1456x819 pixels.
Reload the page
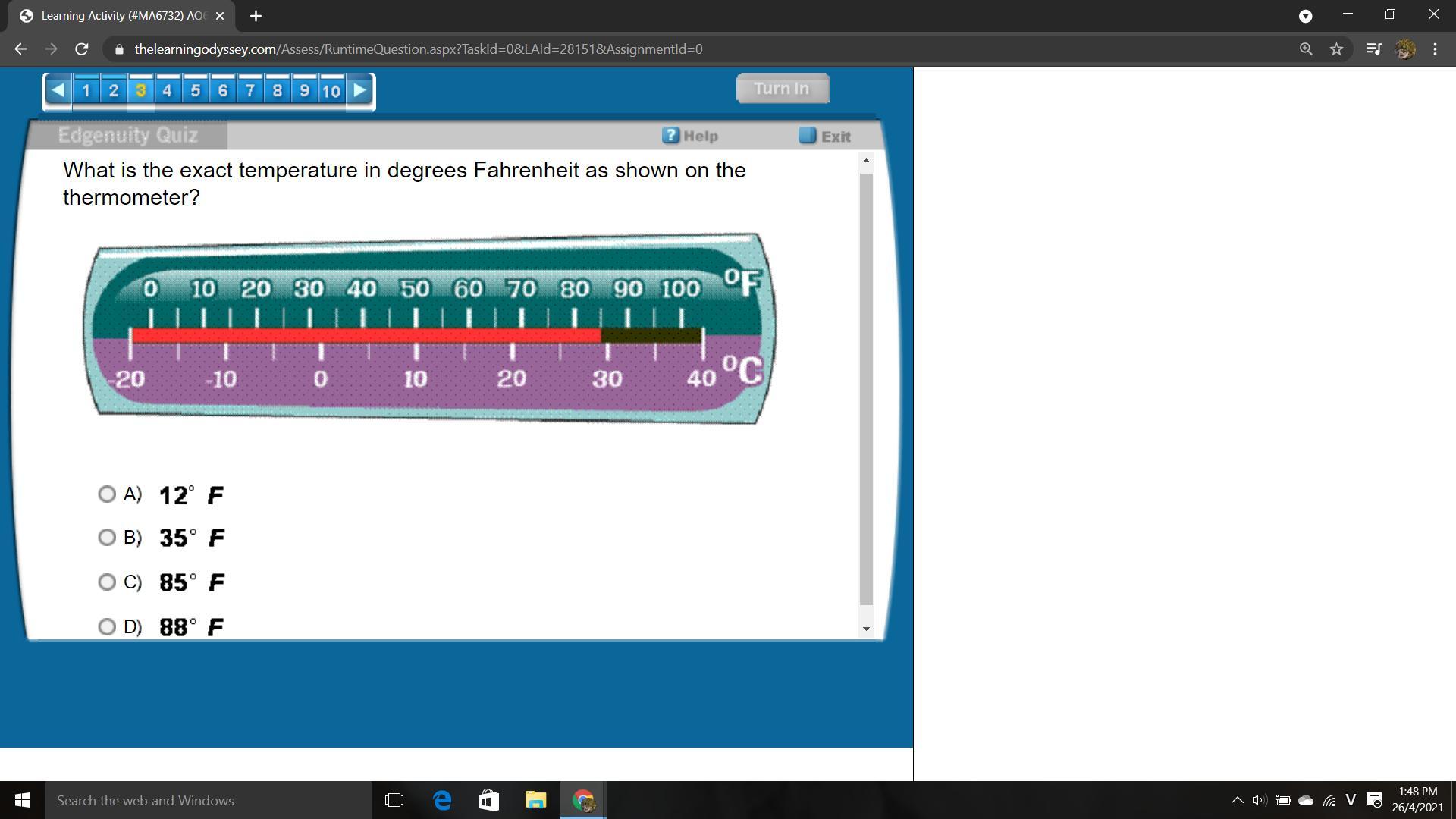click(82, 49)
